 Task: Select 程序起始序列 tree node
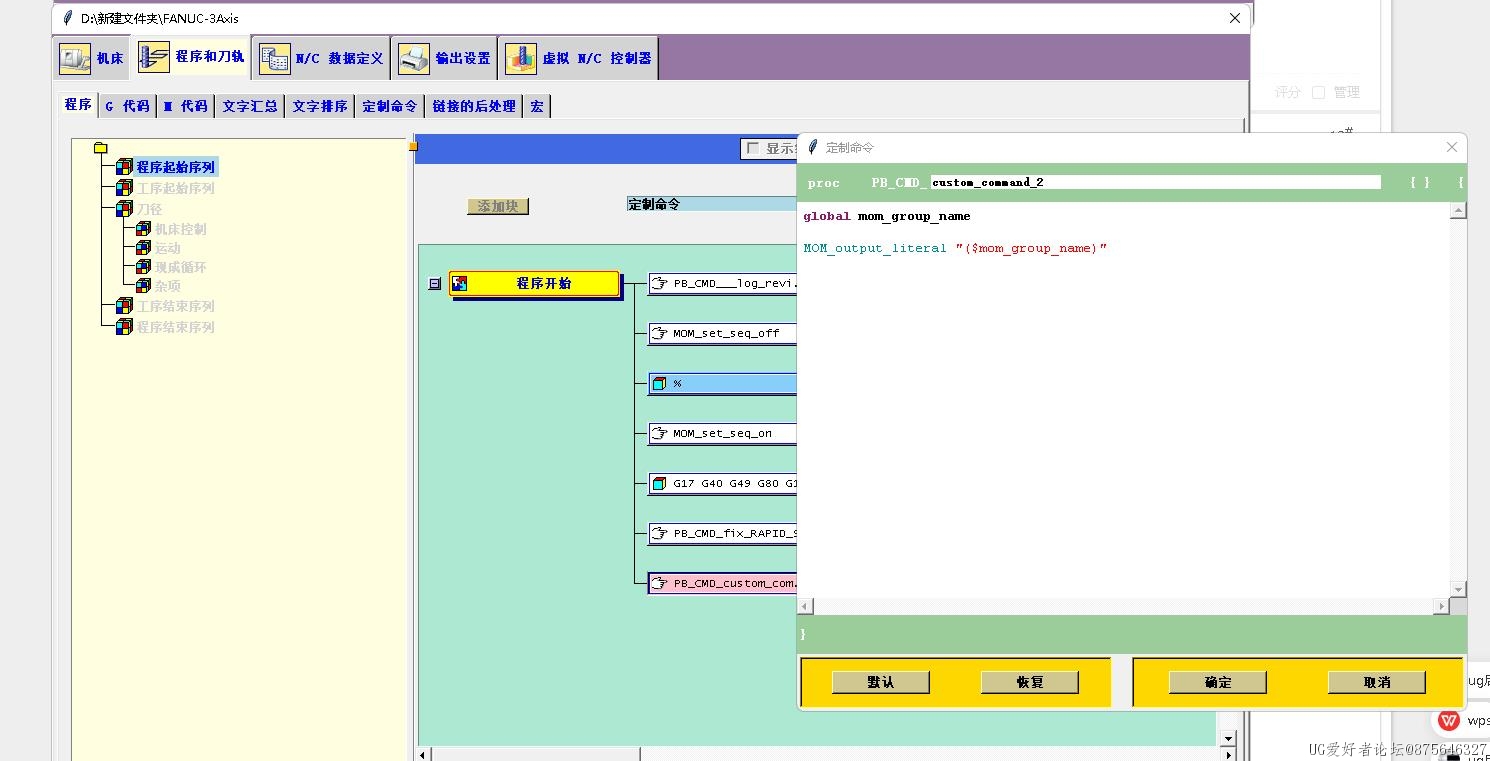point(176,167)
